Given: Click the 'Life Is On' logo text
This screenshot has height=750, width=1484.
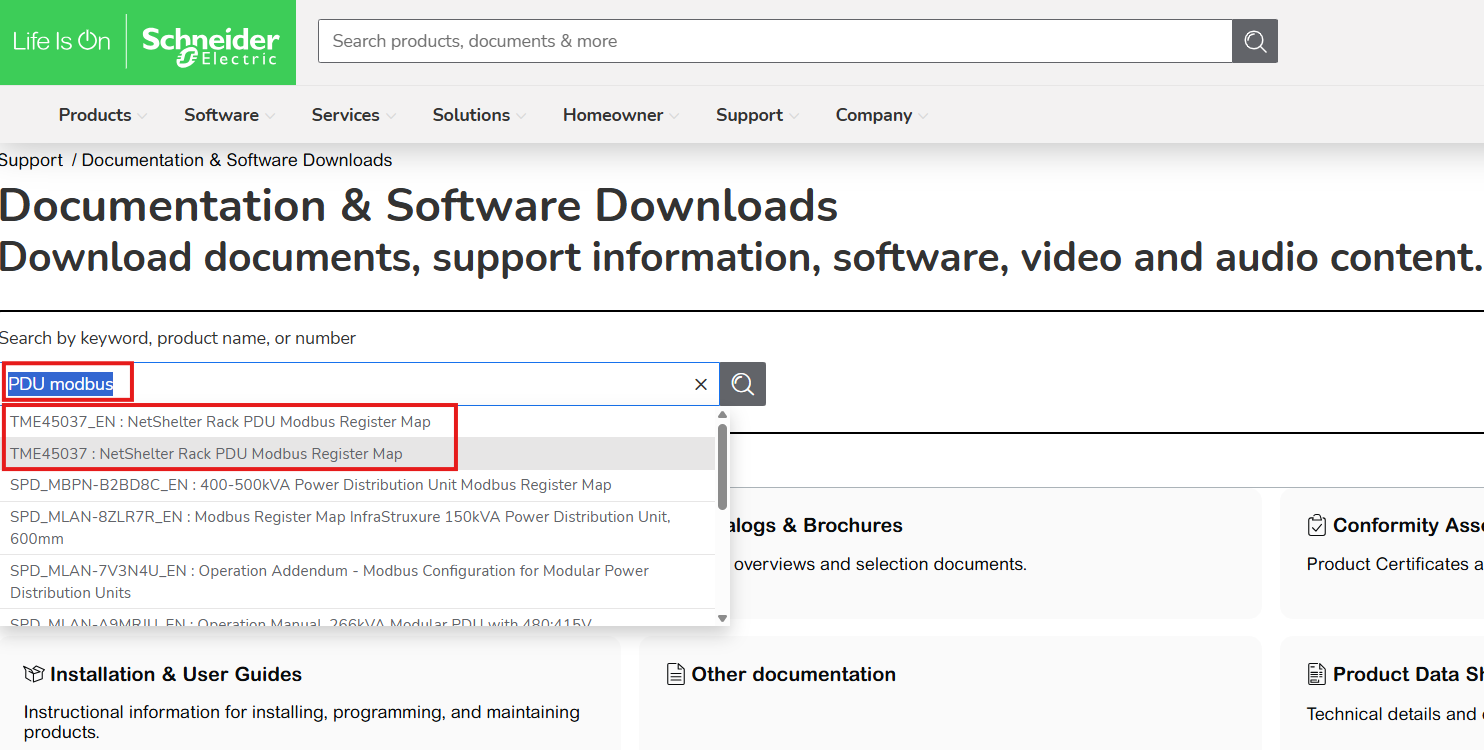Looking at the screenshot, I should [x=61, y=41].
